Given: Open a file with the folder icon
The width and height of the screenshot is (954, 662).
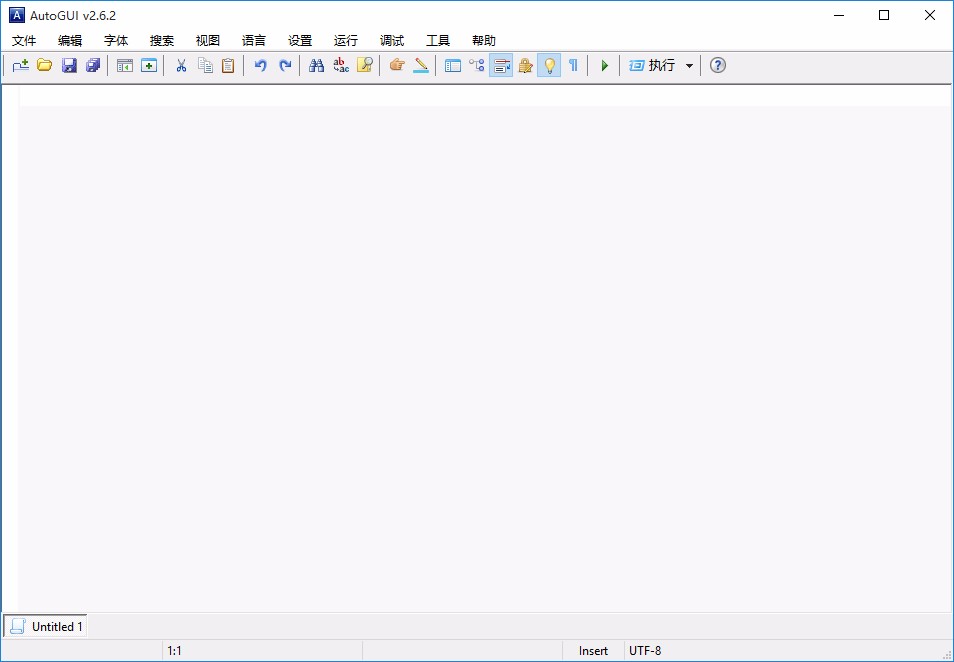Looking at the screenshot, I should pyautogui.click(x=44, y=65).
